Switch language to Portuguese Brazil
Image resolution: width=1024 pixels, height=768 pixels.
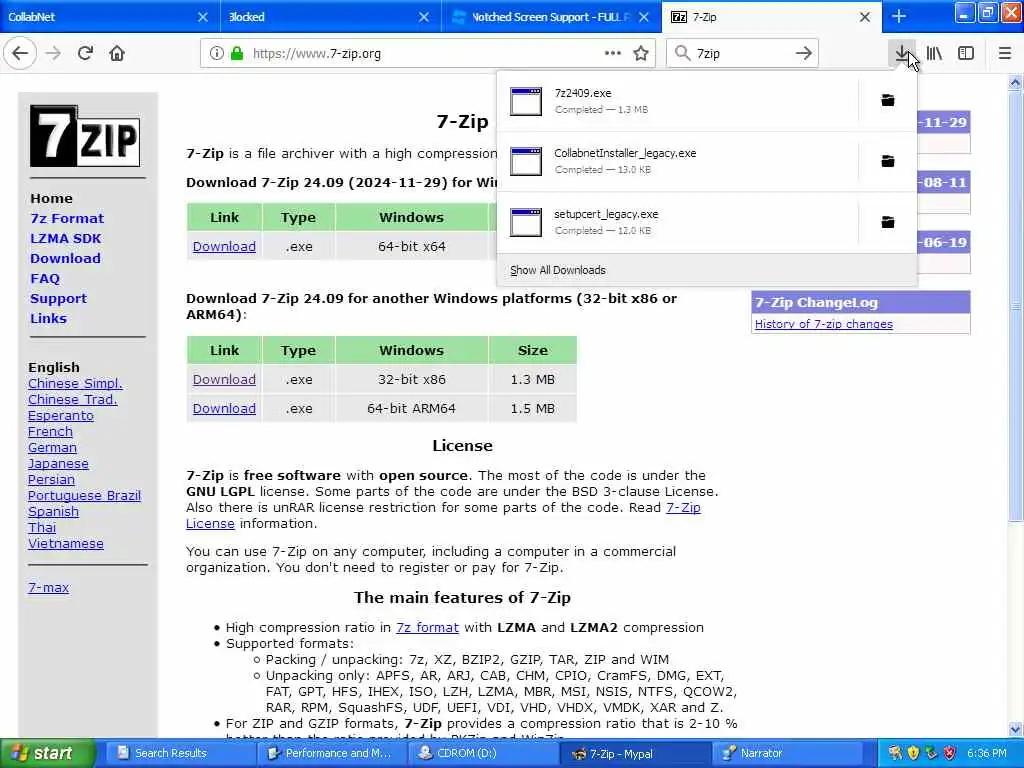pyautogui.click(x=84, y=496)
